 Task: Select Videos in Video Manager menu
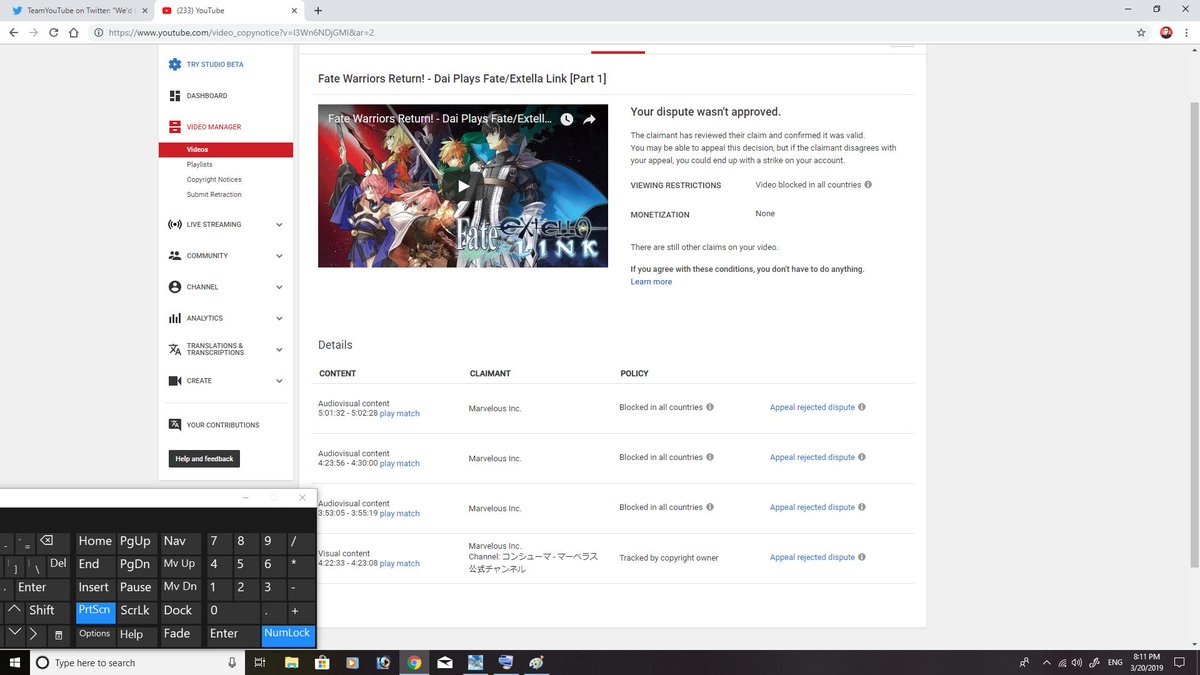[x=226, y=150]
